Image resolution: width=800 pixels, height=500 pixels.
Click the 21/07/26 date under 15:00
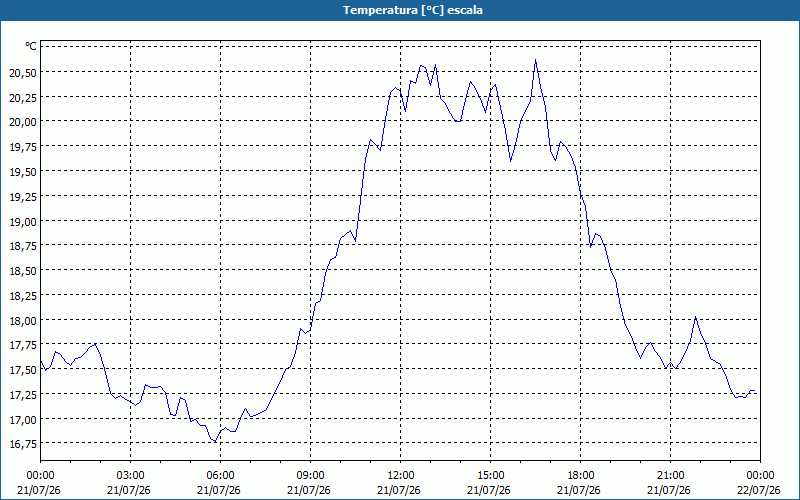(x=489, y=490)
